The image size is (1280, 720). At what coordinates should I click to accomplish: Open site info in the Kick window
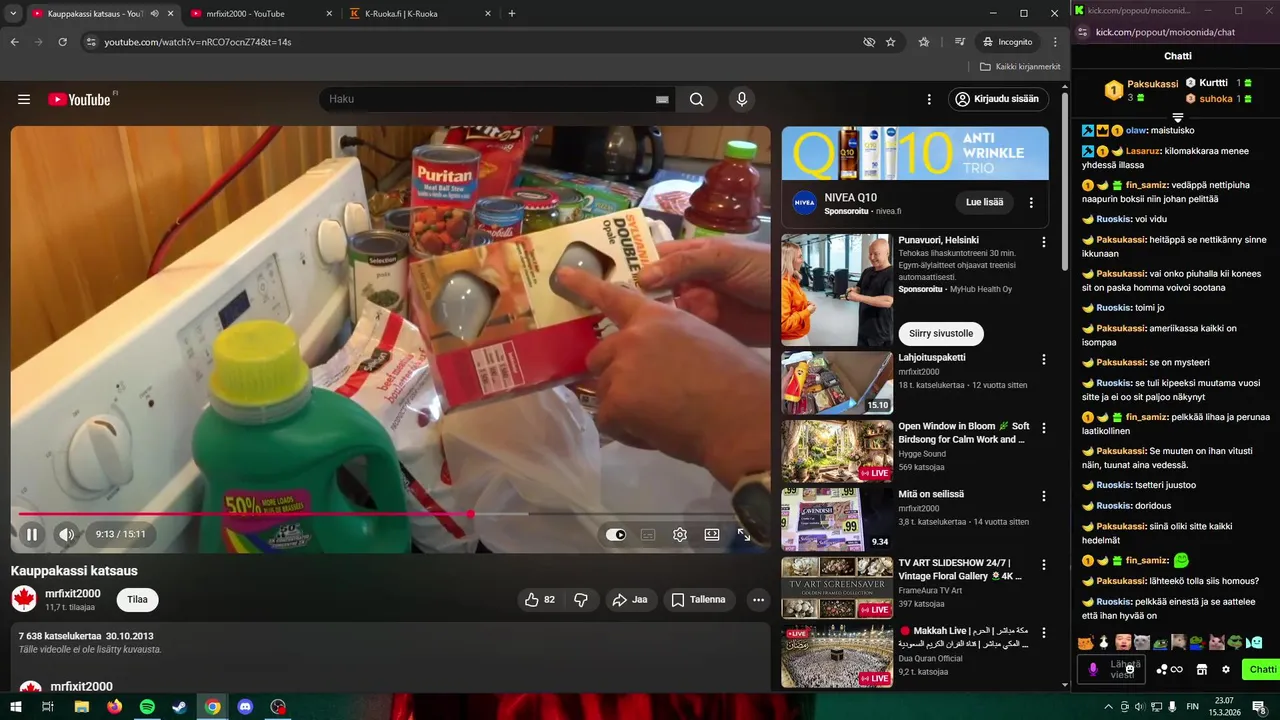[1081, 32]
